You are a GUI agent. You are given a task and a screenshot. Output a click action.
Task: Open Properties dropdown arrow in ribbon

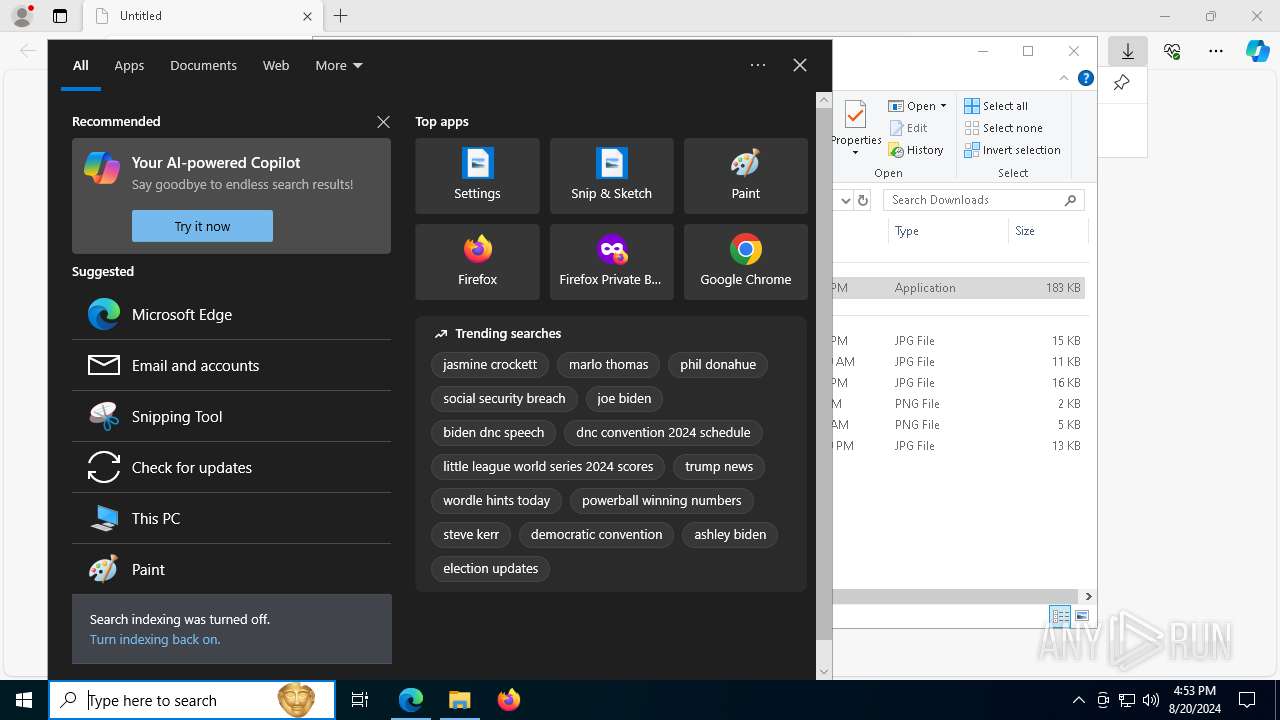point(855,153)
